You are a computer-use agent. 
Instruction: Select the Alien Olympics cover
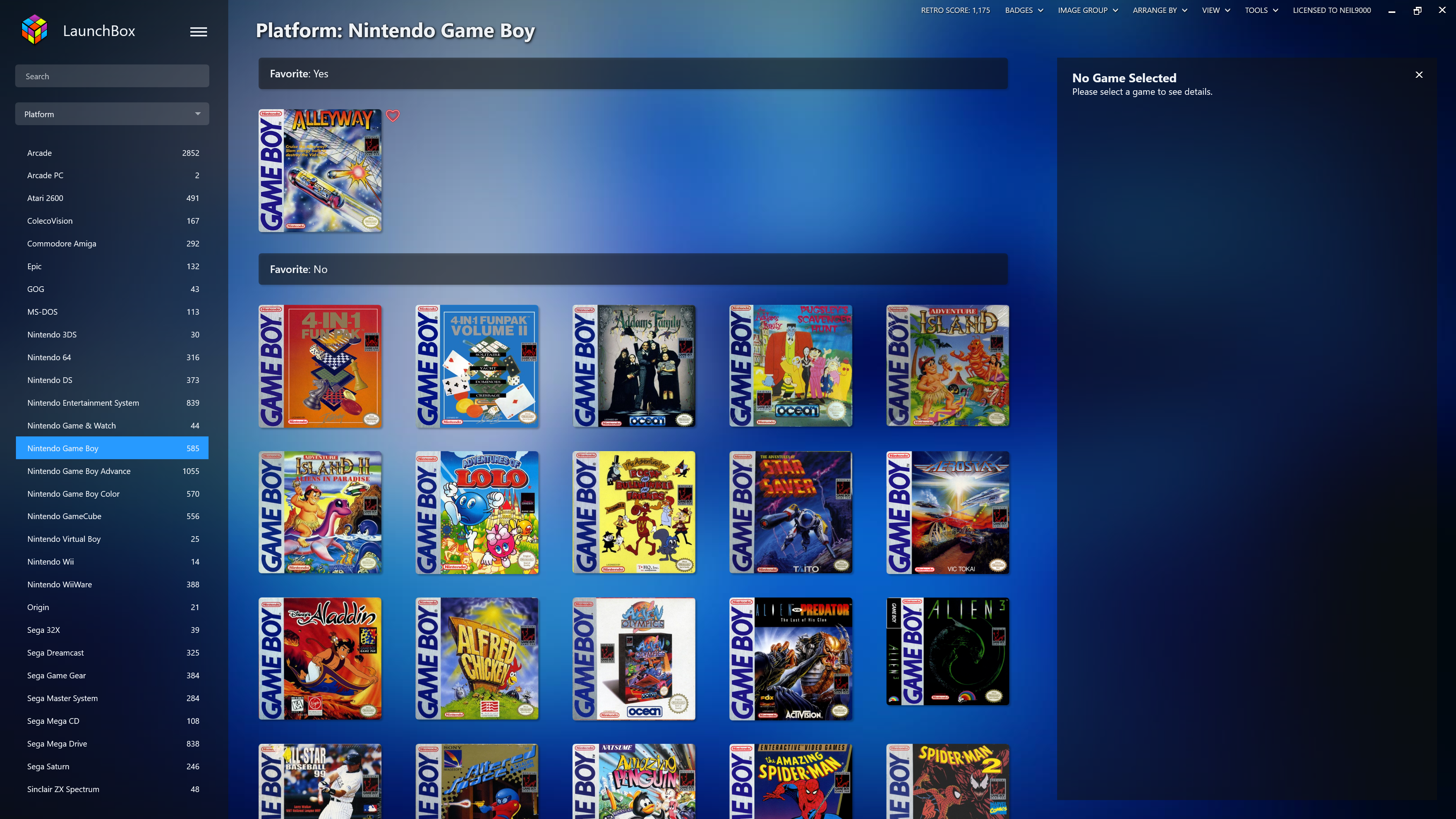coord(634,659)
